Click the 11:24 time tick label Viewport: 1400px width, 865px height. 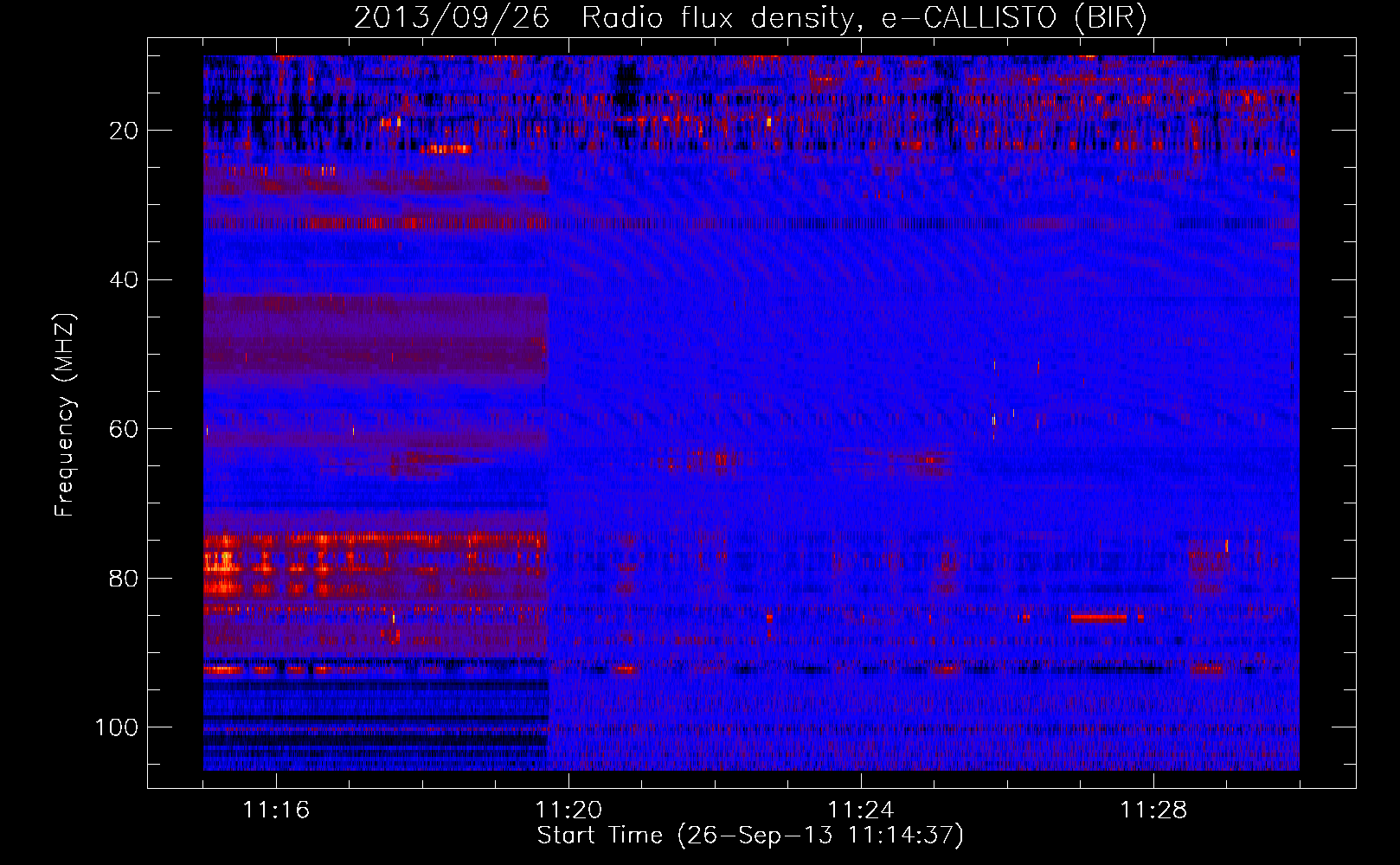[861, 811]
